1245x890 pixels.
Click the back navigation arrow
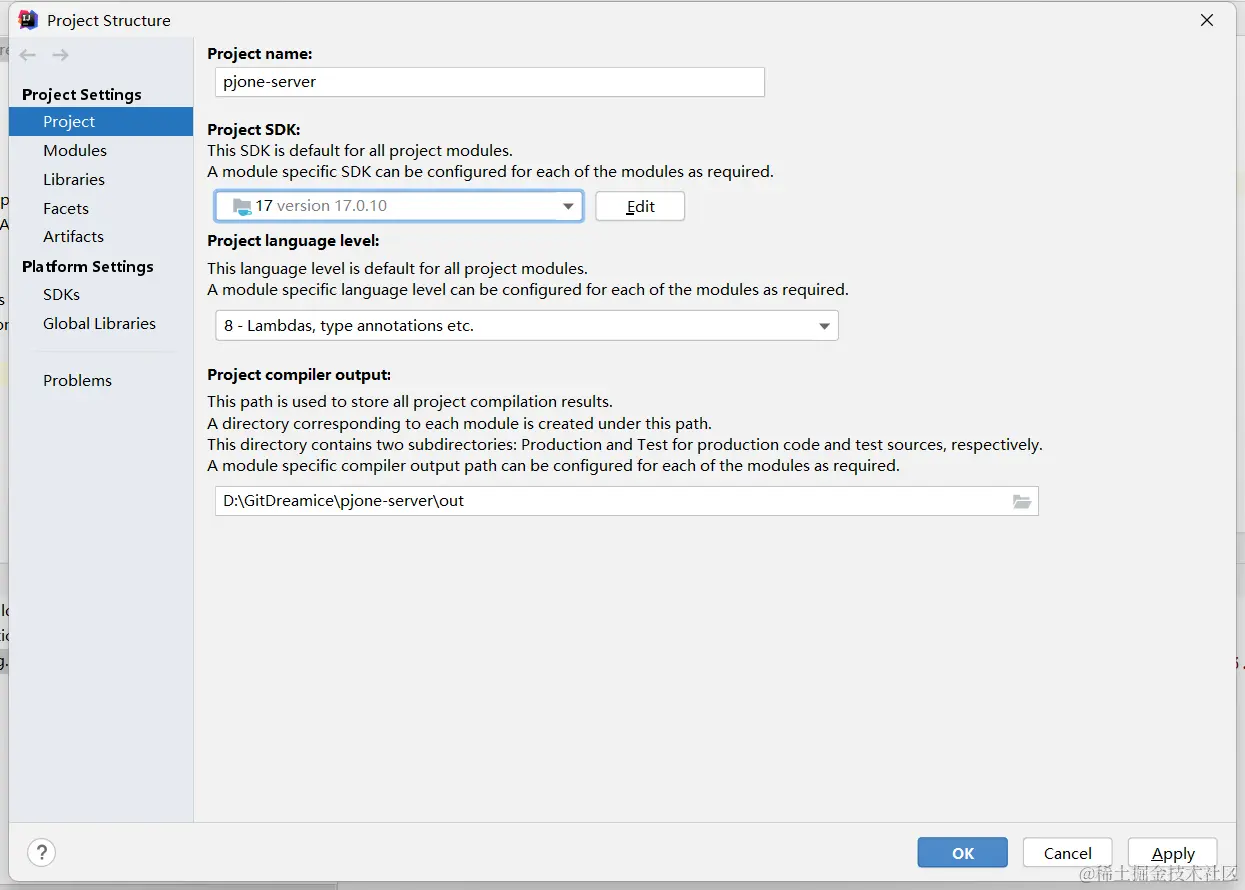point(28,55)
